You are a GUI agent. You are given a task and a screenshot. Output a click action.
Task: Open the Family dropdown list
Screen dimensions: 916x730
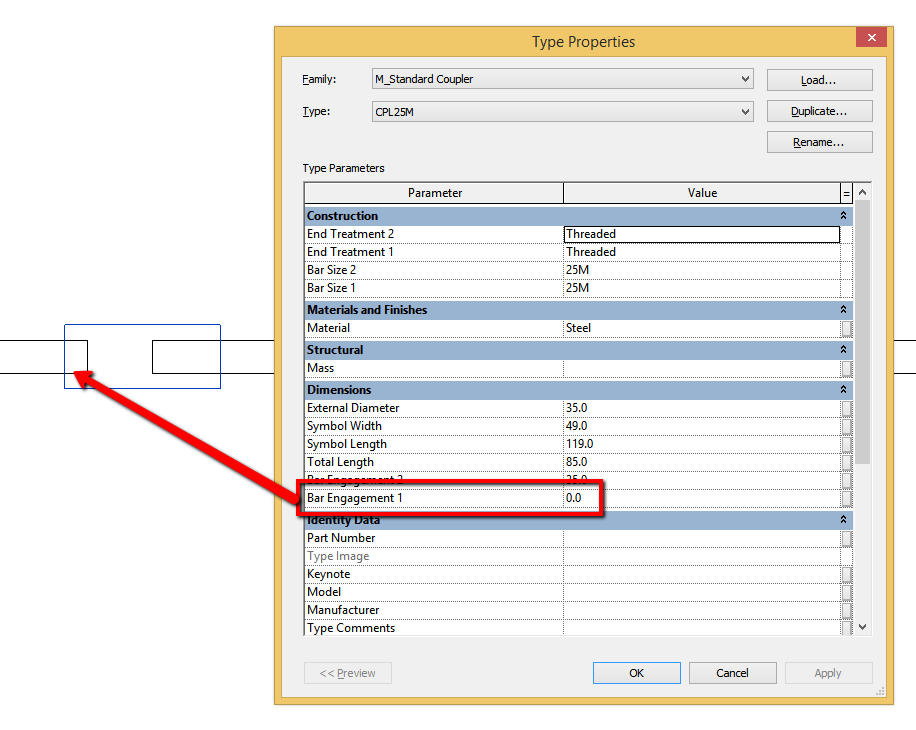pyautogui.click(x=746, y=78)
